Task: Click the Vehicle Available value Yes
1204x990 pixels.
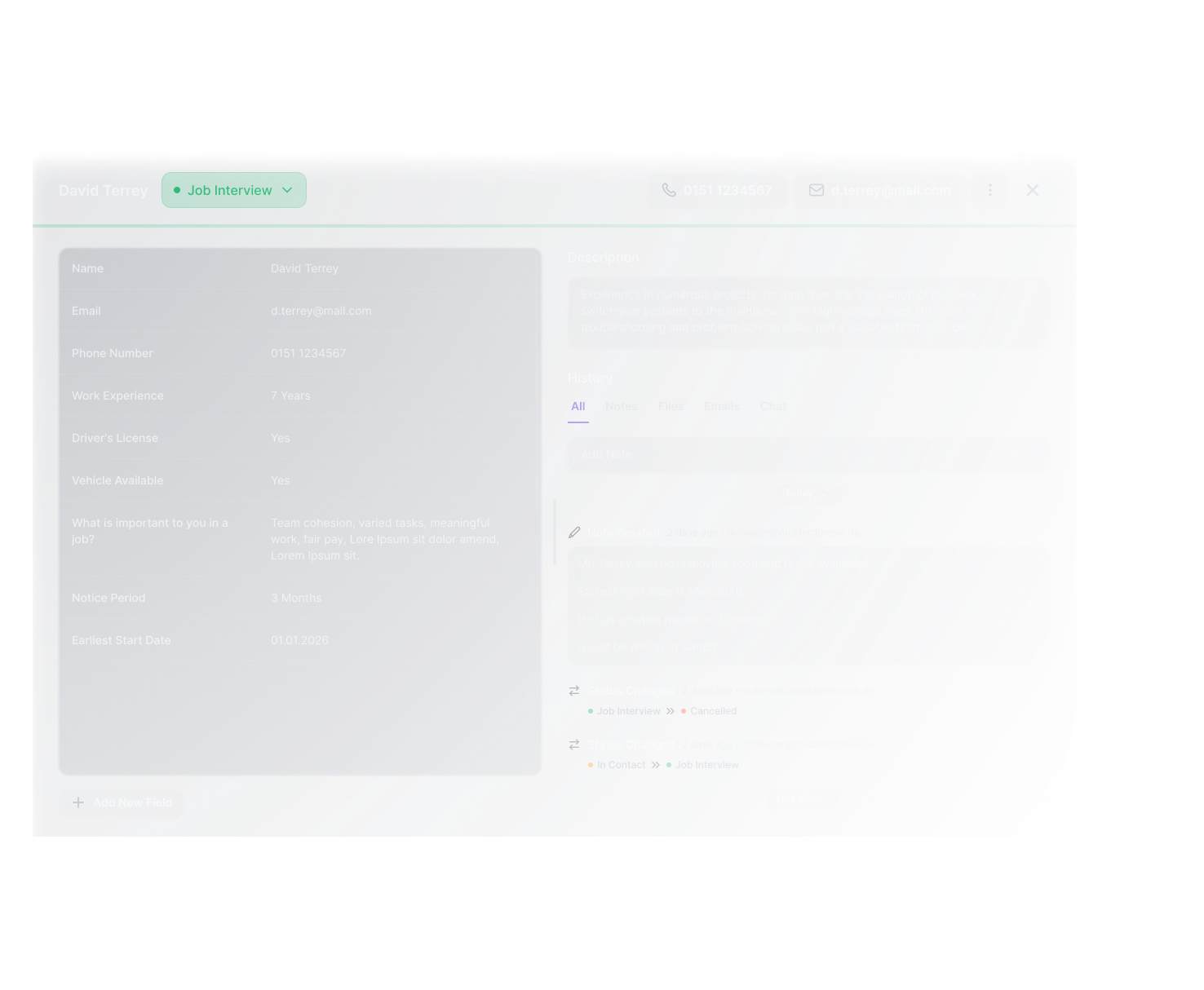Action: pos(280,480)
